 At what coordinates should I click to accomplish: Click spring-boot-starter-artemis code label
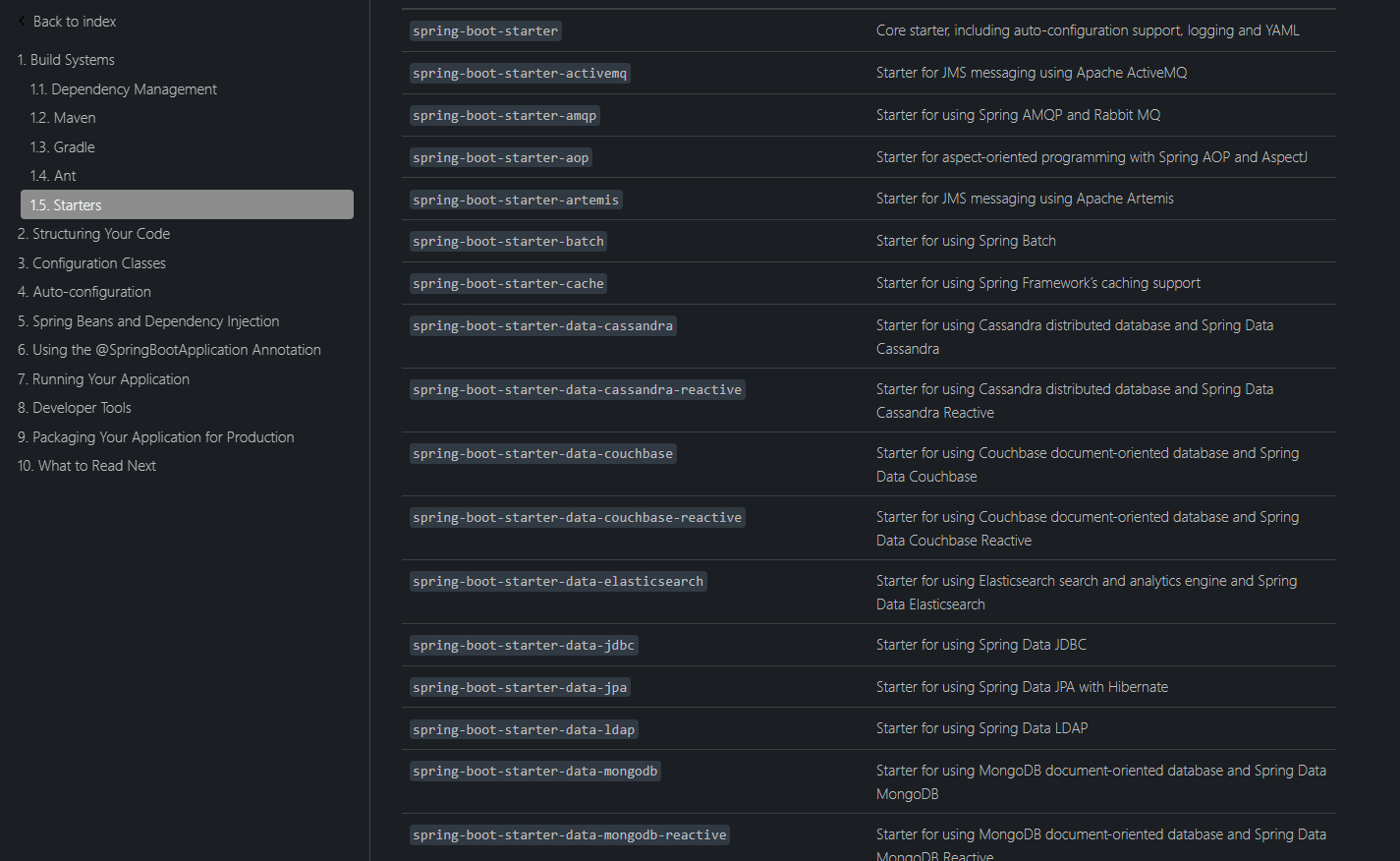pos(516,201)
